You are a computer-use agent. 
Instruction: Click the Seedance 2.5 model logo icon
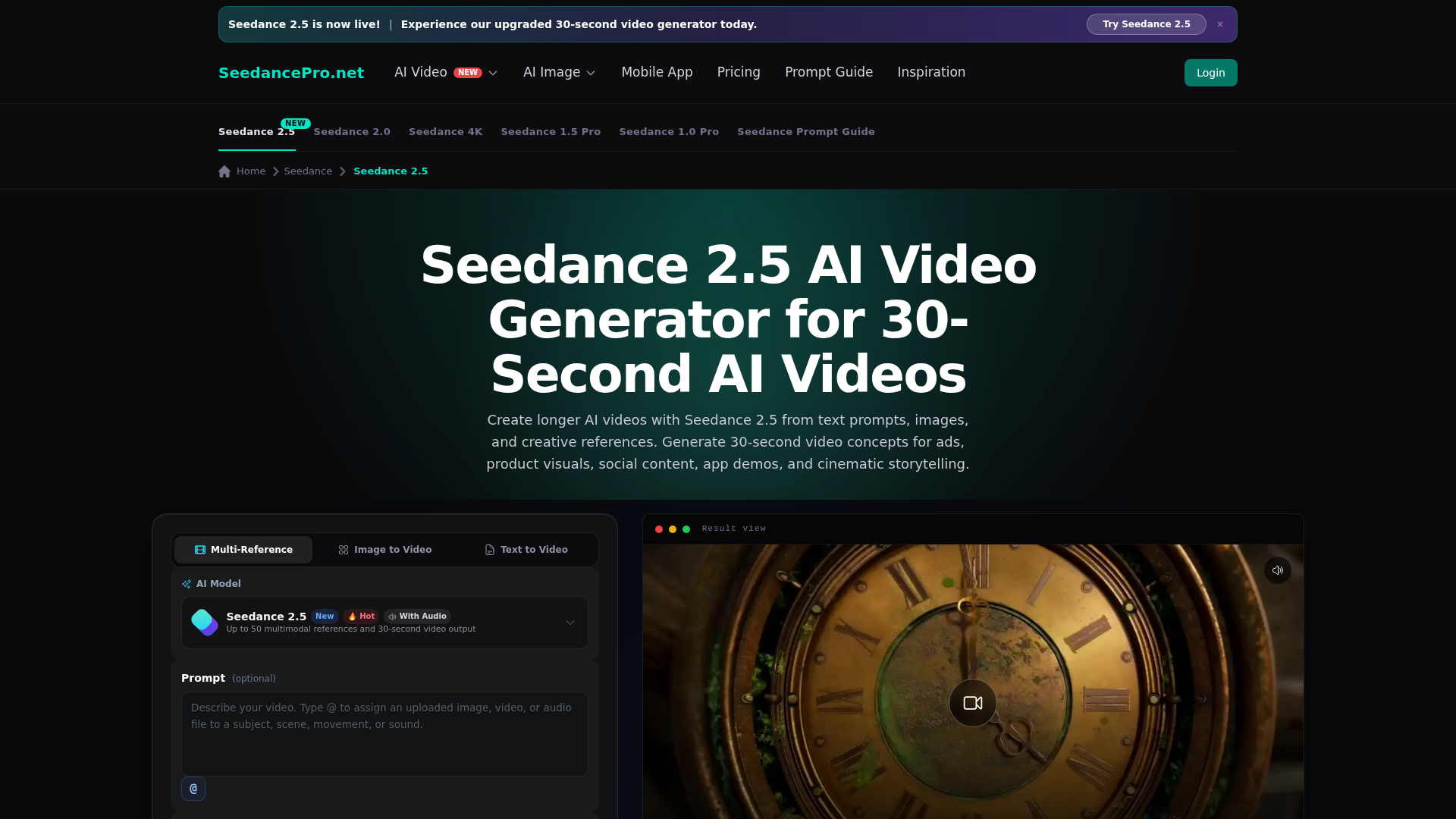(x=205, y=623)
